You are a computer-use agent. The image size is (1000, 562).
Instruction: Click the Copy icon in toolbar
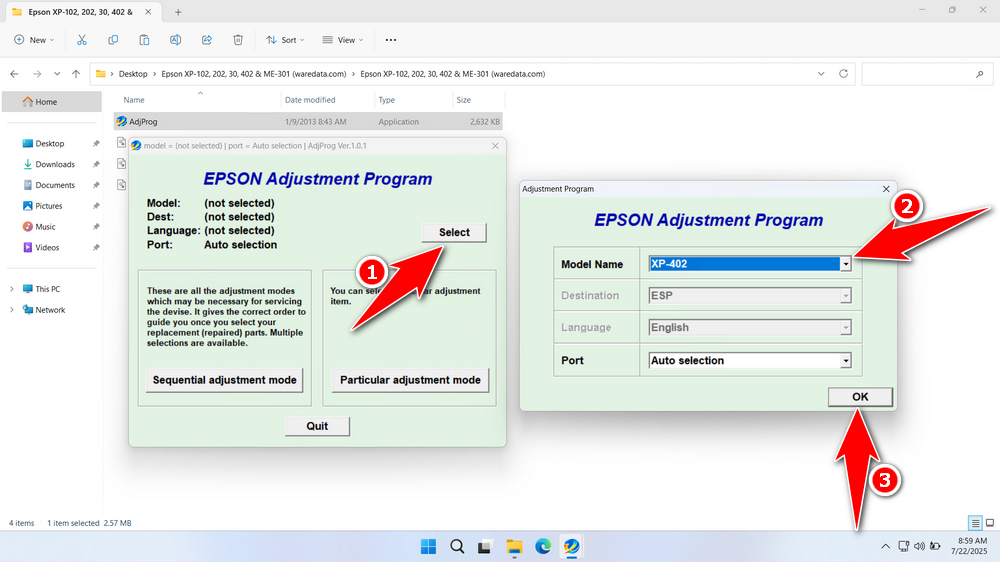coord(113,40)
